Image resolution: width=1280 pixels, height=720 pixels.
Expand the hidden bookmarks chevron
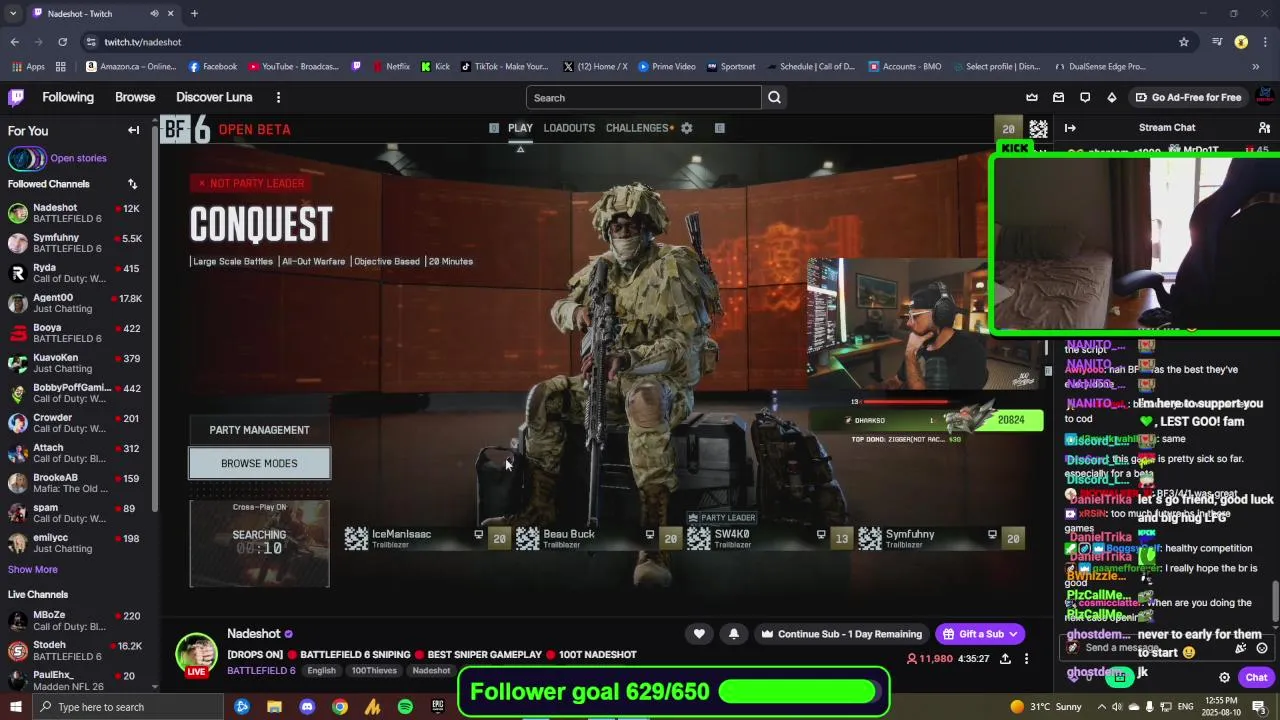1255,67
